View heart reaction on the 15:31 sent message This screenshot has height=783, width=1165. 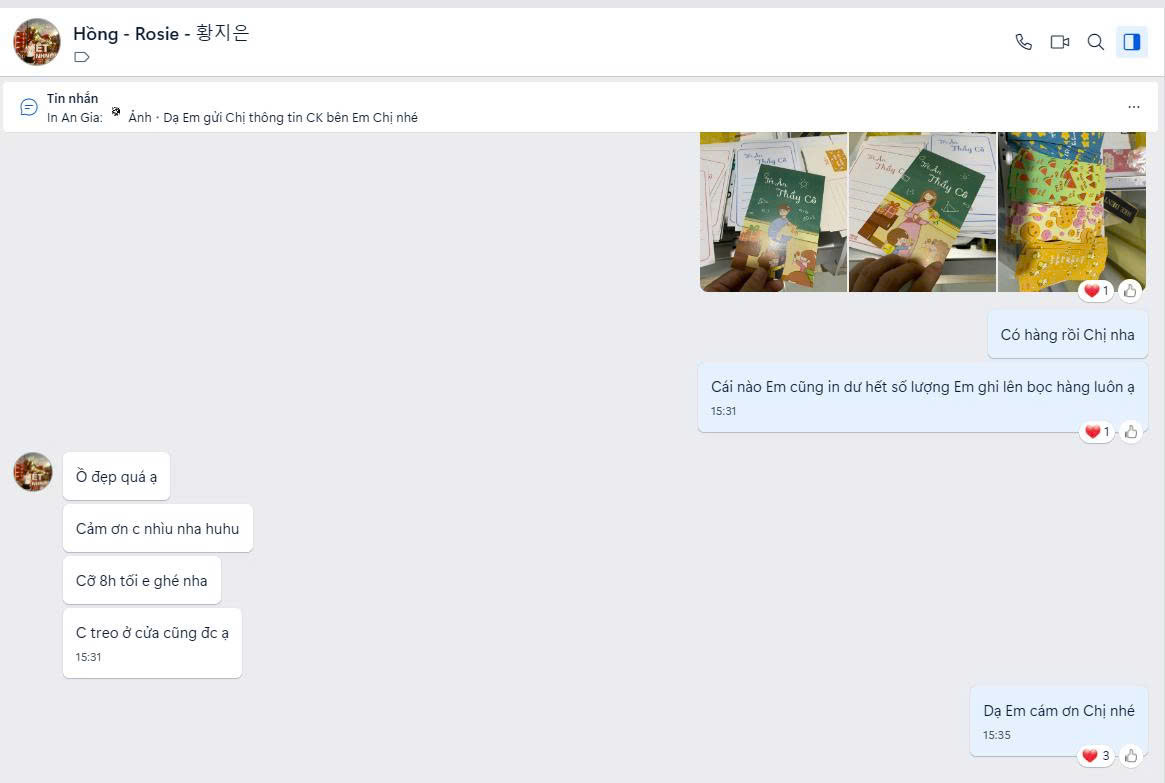(1096, 432)
